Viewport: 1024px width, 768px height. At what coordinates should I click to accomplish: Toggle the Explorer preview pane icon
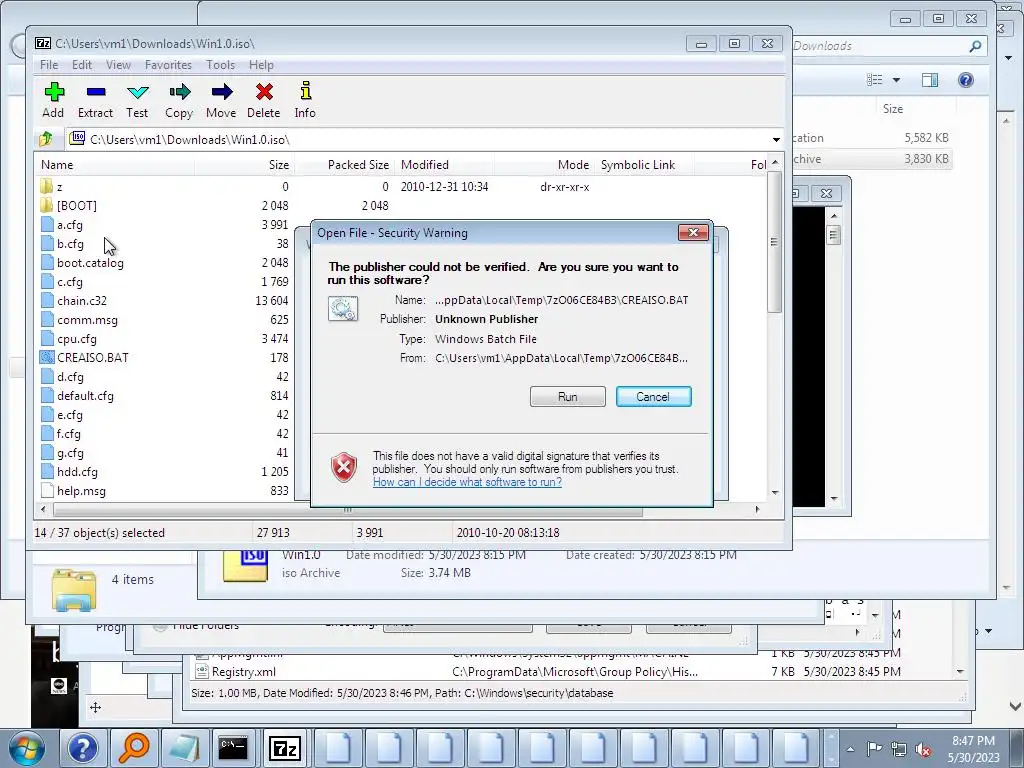930,80
